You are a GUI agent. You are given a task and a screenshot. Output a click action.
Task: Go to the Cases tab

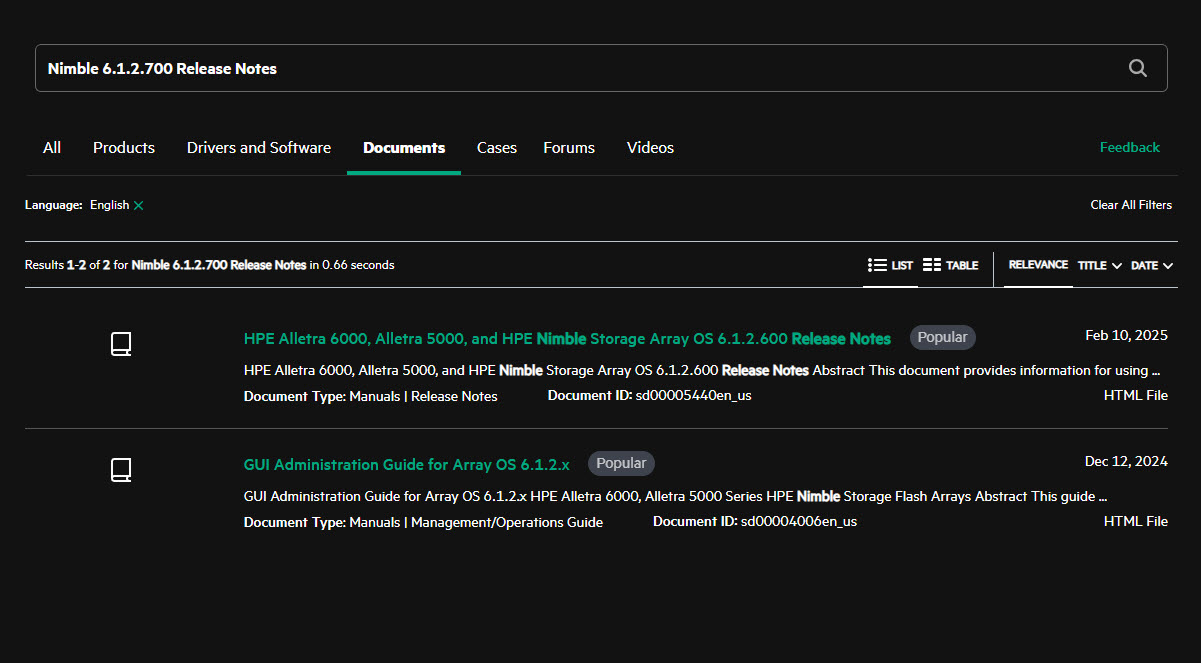point(496,148)
